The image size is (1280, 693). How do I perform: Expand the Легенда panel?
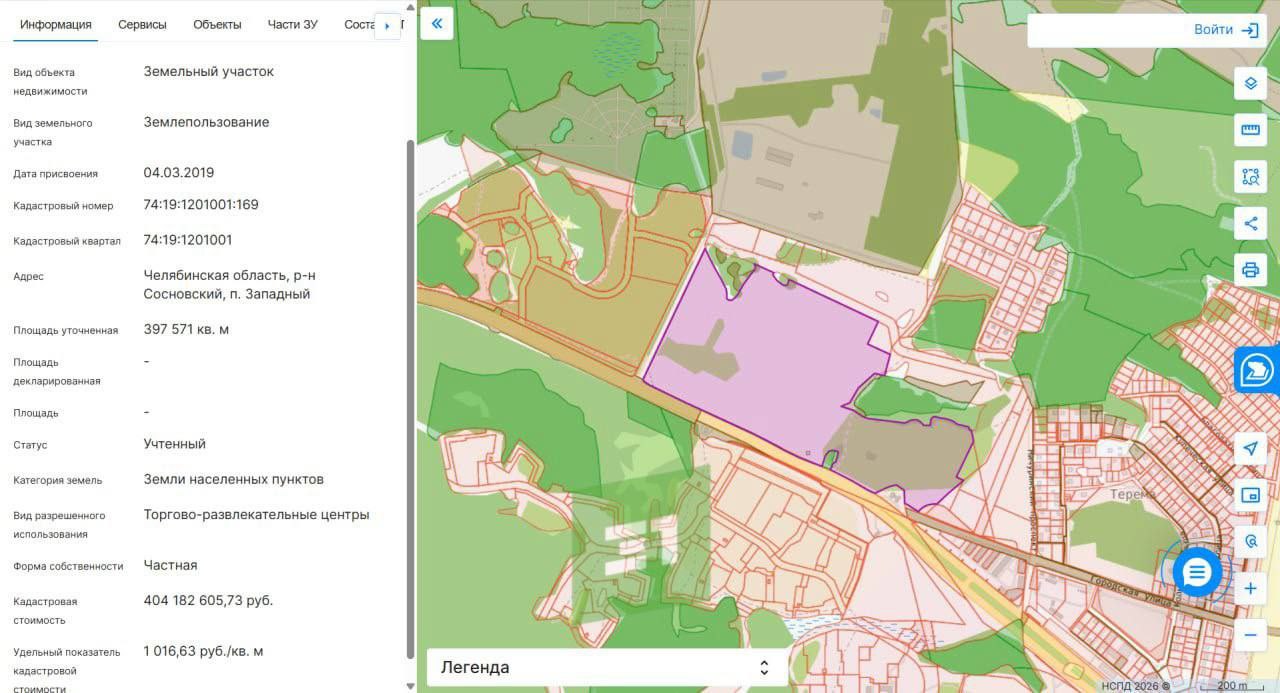607,667
